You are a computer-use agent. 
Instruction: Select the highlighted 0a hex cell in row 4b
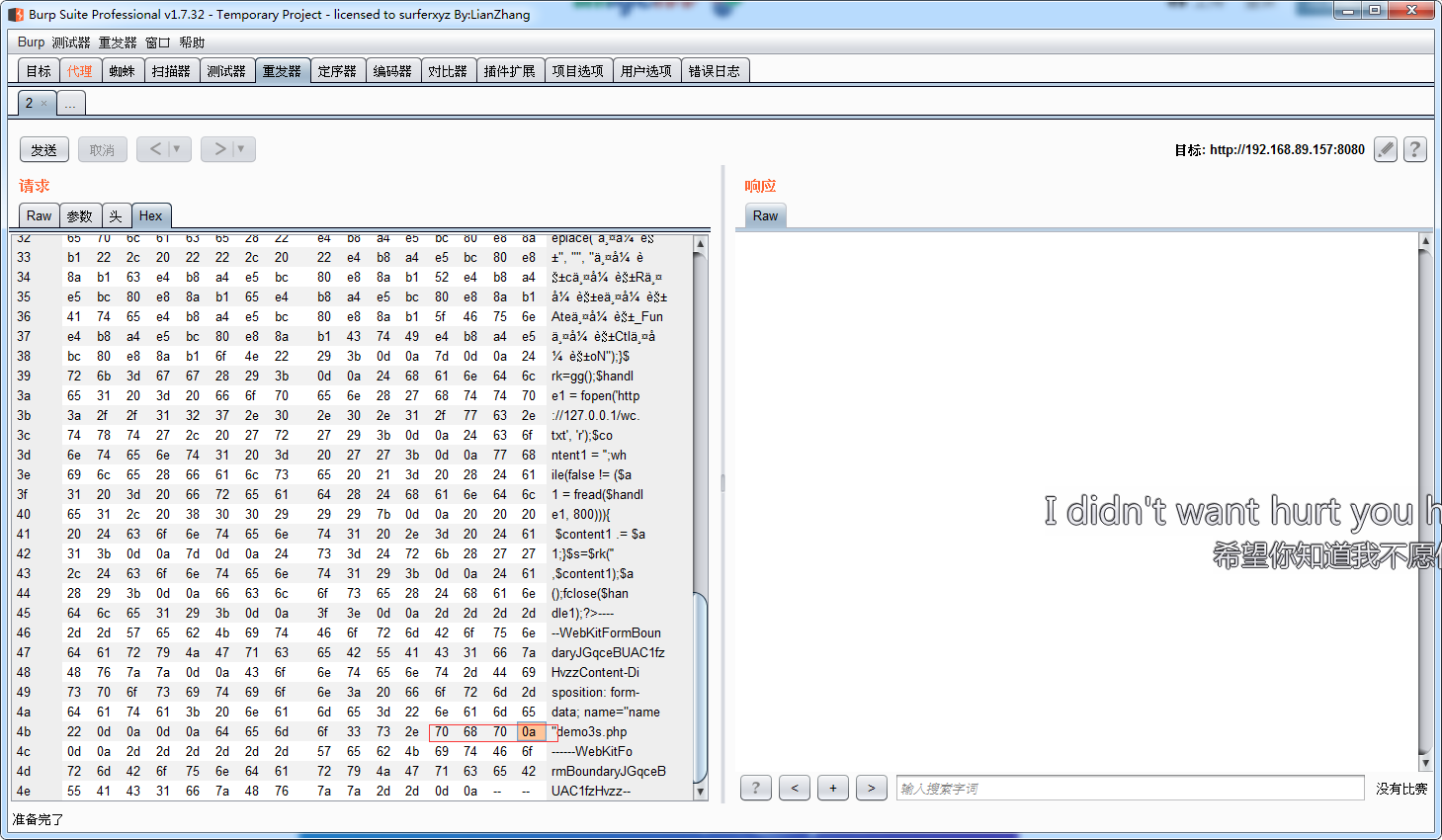coord(529,732)
